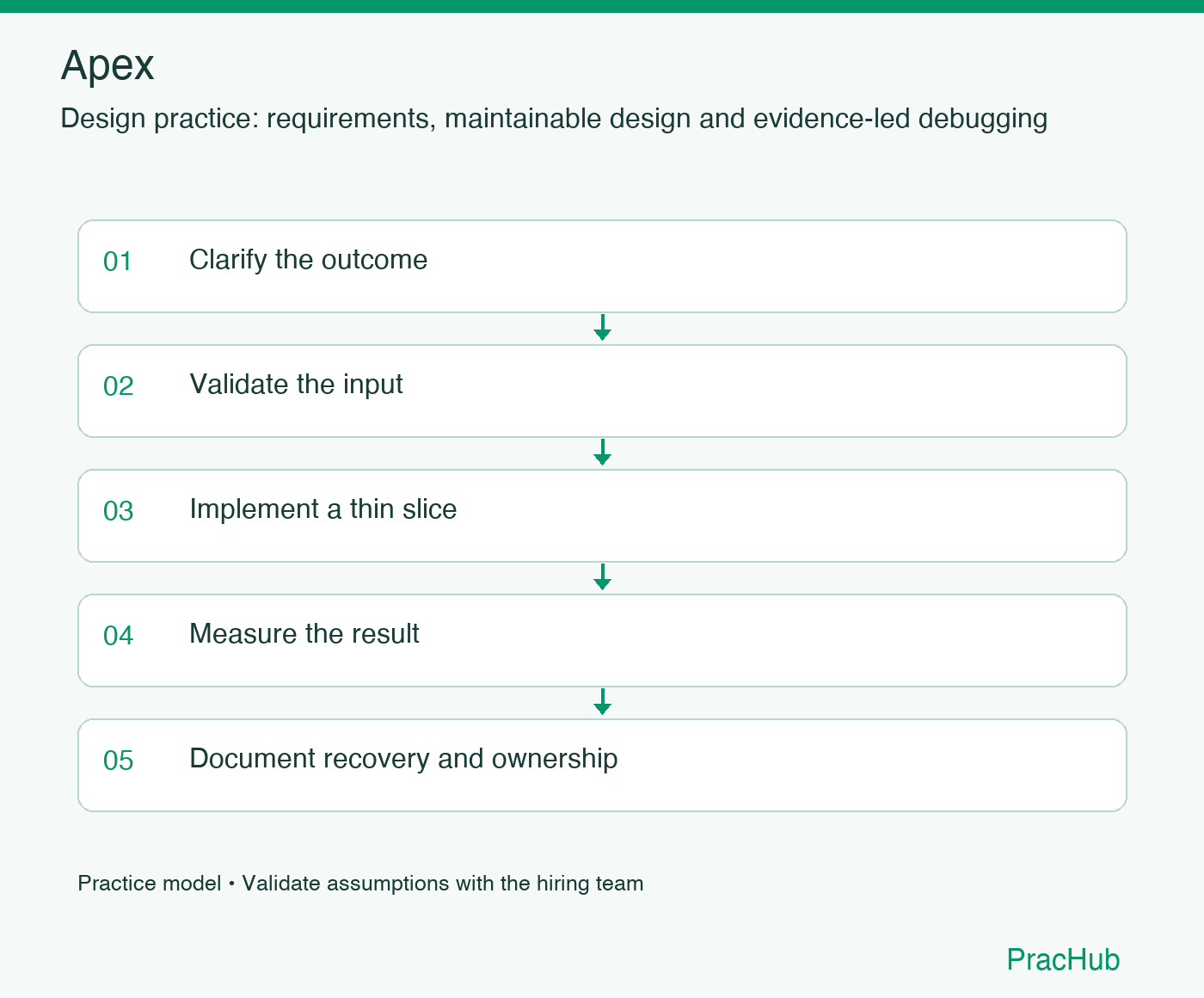The image size is (1204, 998).
Task: Select the 'Measure the result' step
Action: (x=602, y=640)
